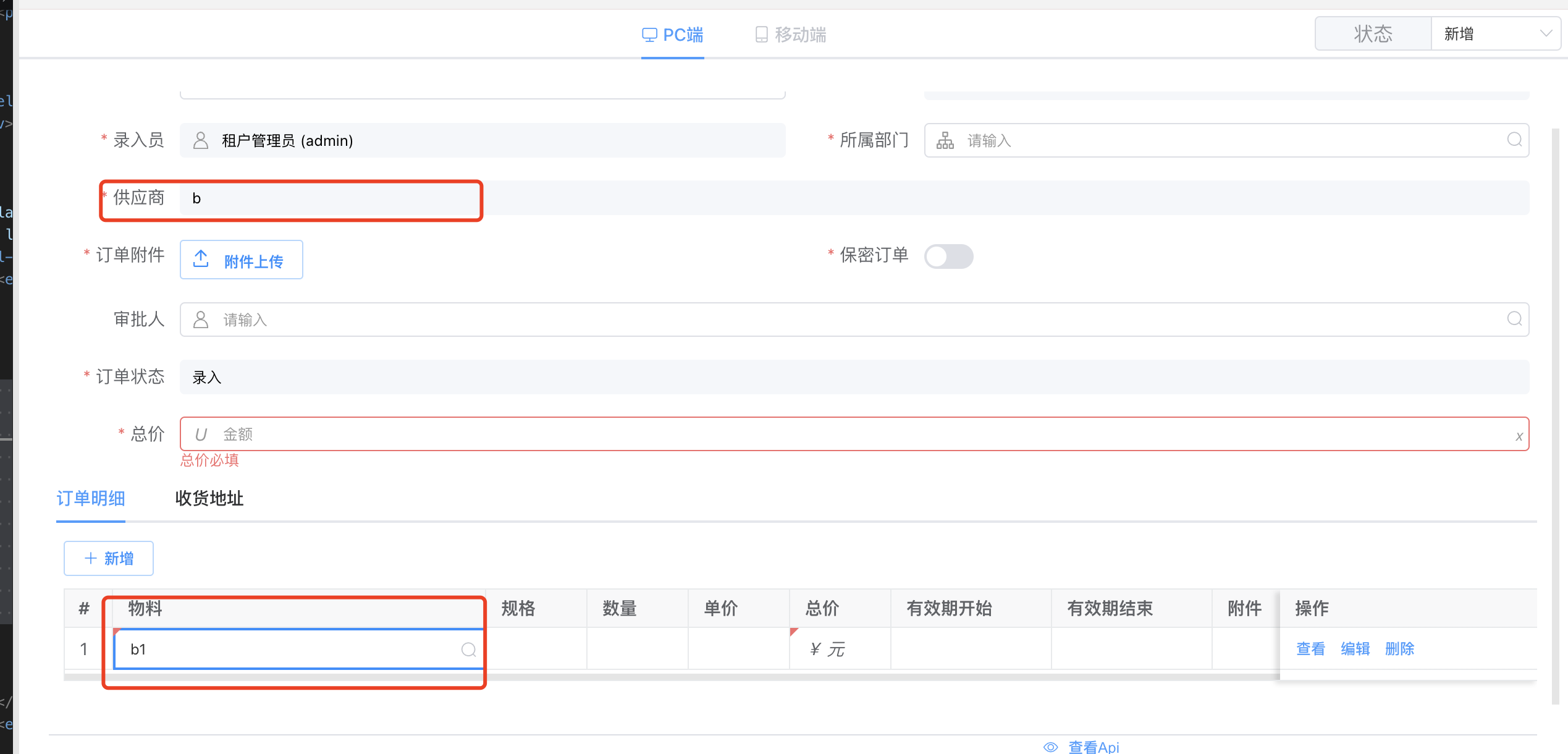Click the + 新增 button
The height and width of the screenshot is (754, 1568).
[x=109, y=559]
